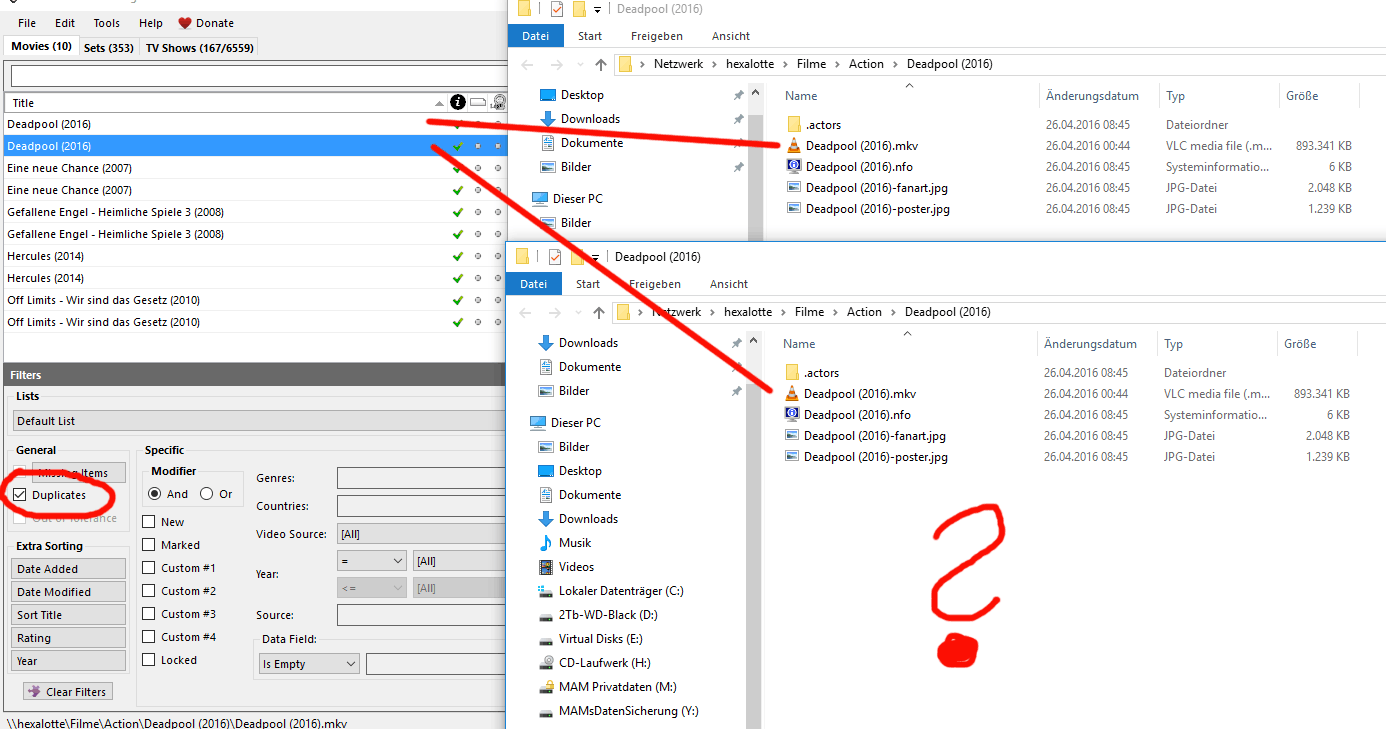This screenshot has height=729, width=1386.
Task: Click the Year sorting button
Action: point(69,661)
